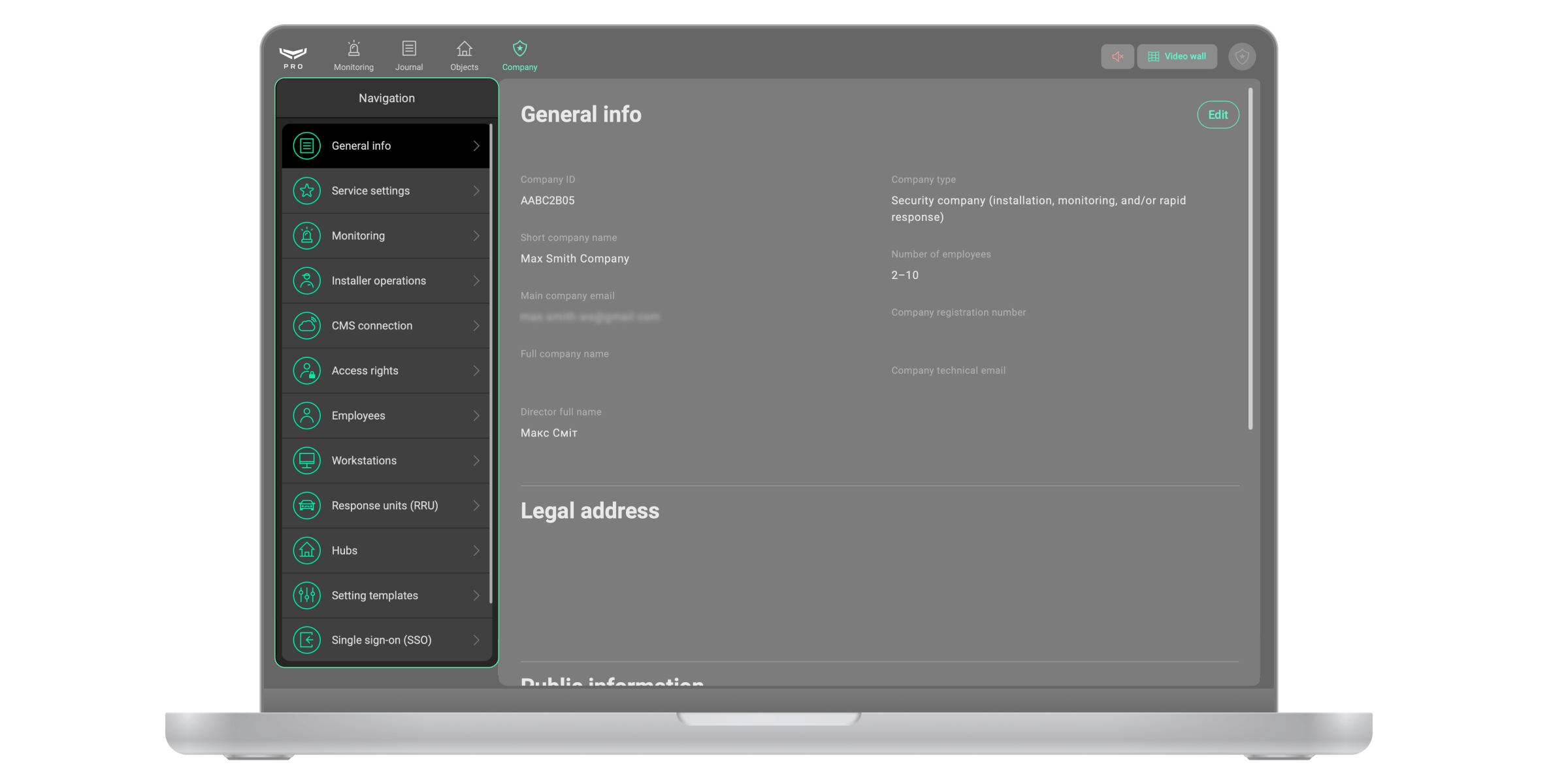The height and width of the screenshot is (784, 1568).
Task: Click the Legal address heading
Action: tap(590, 511)
